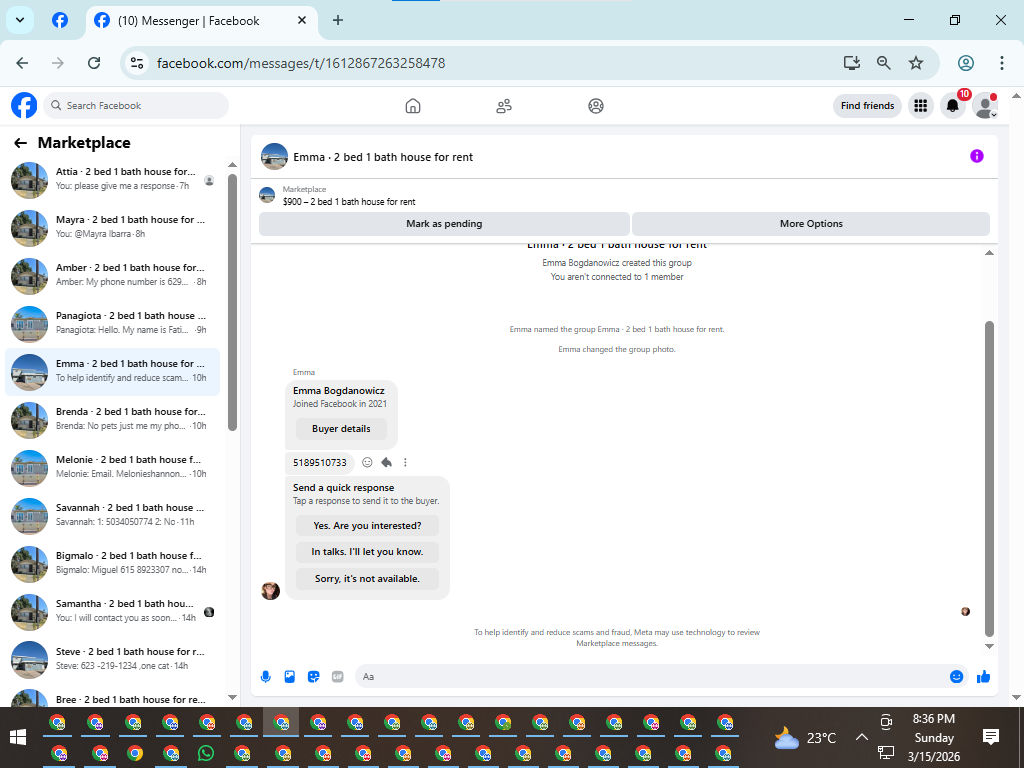This screenshot has height=768, width=1024.
Task: Choose a GIF icon
Action: (x=338, y=677)
